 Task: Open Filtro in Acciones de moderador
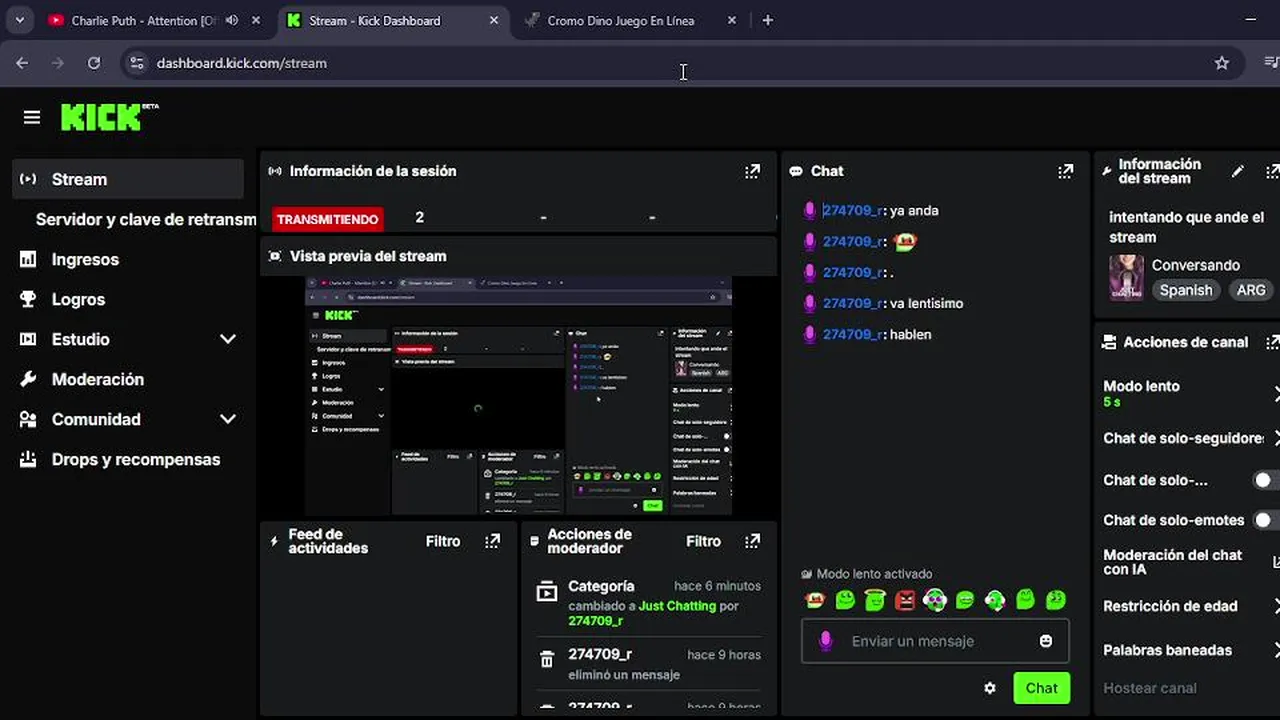(703, 541)
